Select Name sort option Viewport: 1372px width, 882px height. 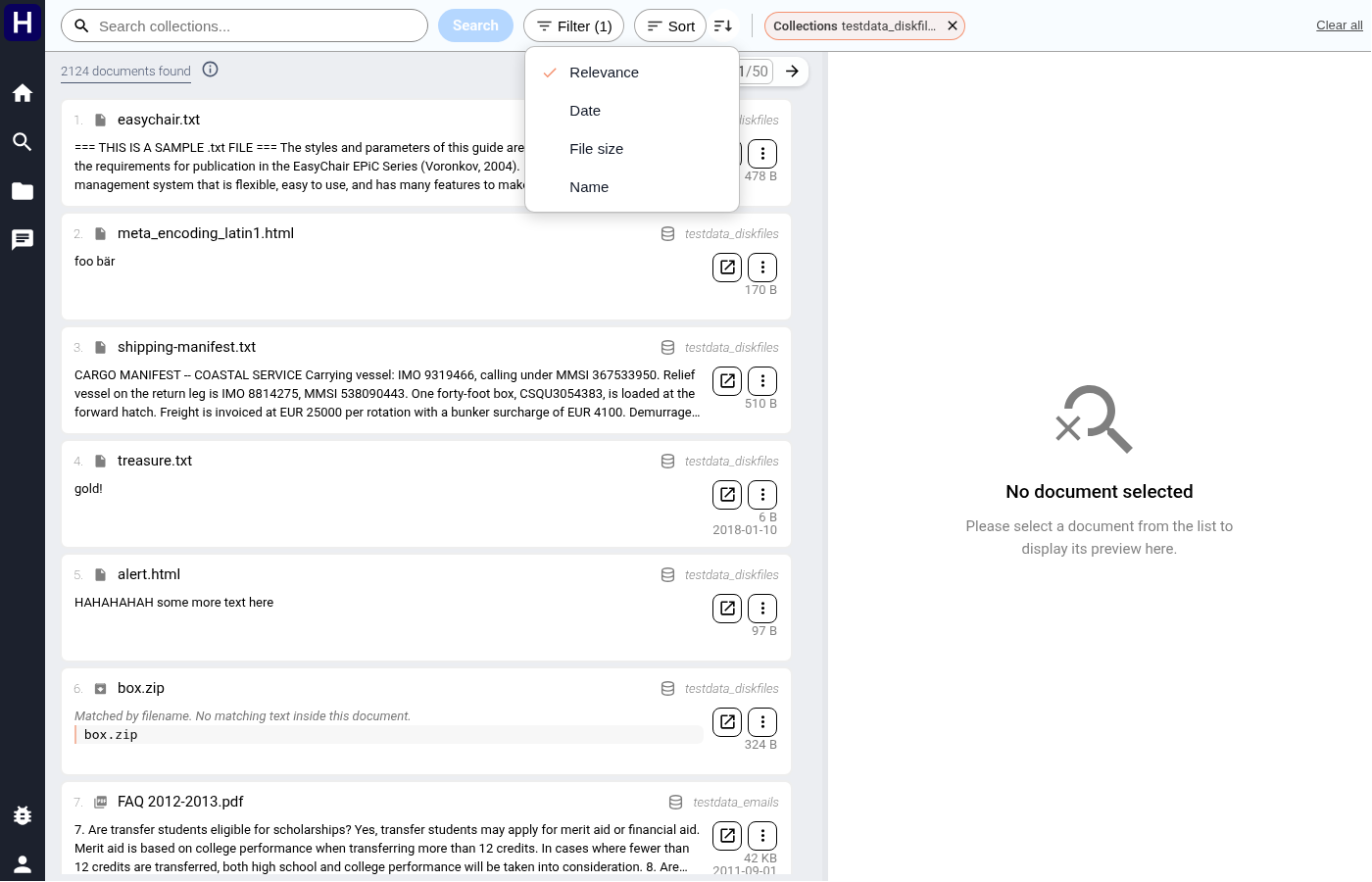(632, 187)
